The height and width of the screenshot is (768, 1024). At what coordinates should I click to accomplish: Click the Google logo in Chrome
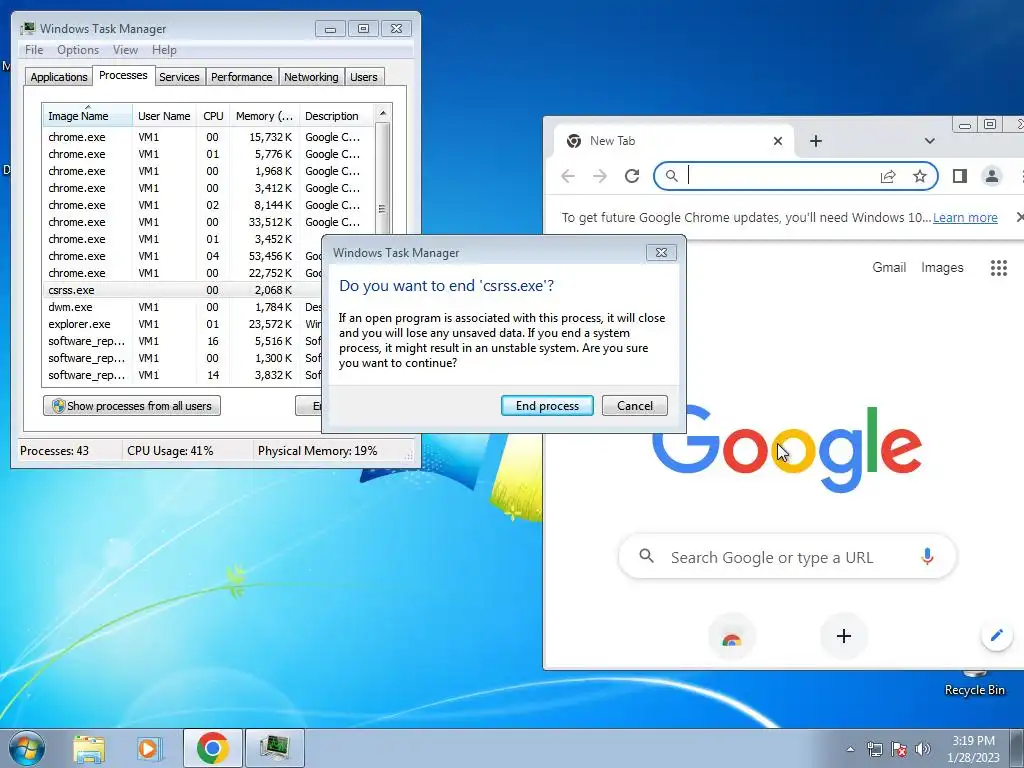click(x=786, y=448)
